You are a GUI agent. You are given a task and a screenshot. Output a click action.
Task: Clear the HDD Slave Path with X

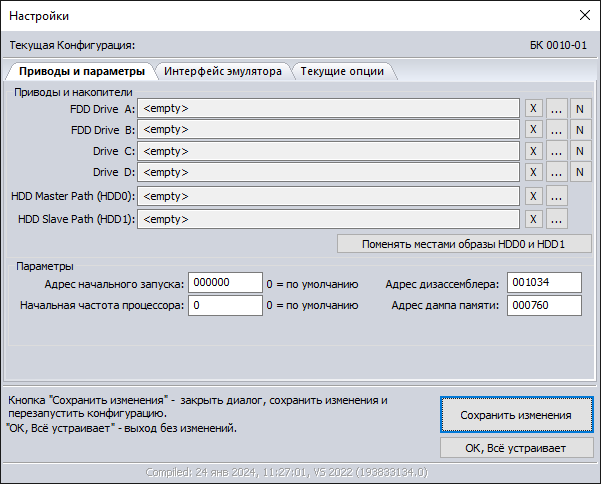[x=534, y=219]
